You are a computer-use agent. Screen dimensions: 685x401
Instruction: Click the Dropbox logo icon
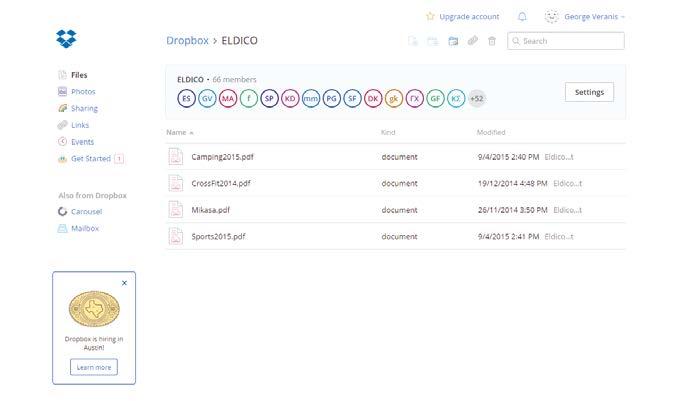click(66, 38)
